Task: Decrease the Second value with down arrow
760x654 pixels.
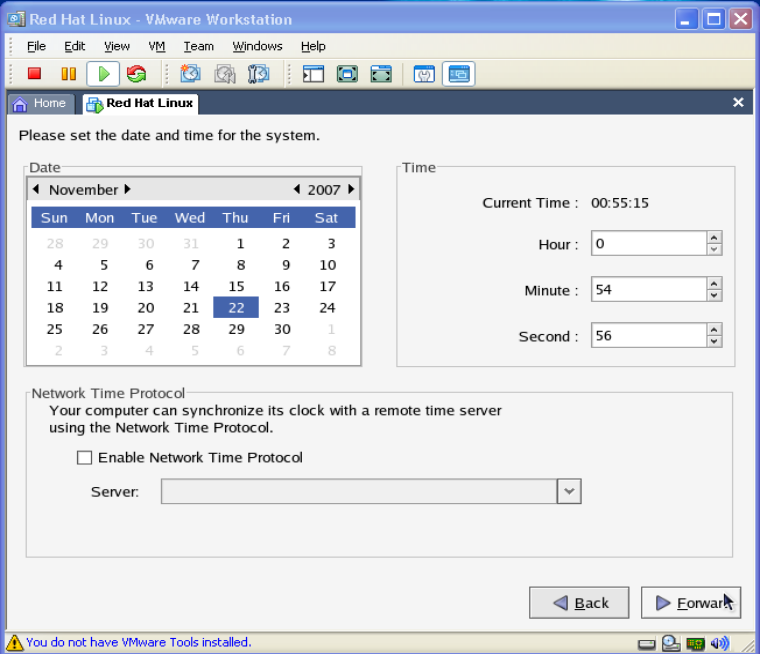Action: click(x=714, y=342)
